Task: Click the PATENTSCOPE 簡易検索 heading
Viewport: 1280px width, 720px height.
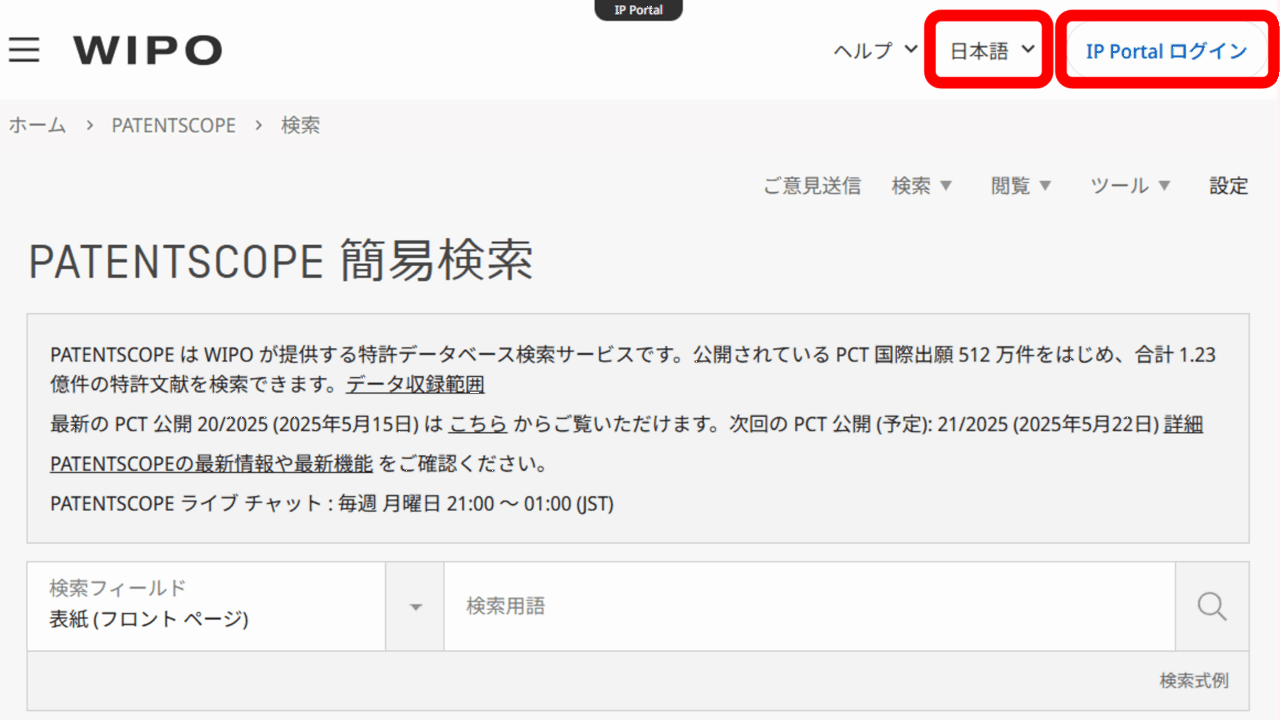Action: coord(281,262)
